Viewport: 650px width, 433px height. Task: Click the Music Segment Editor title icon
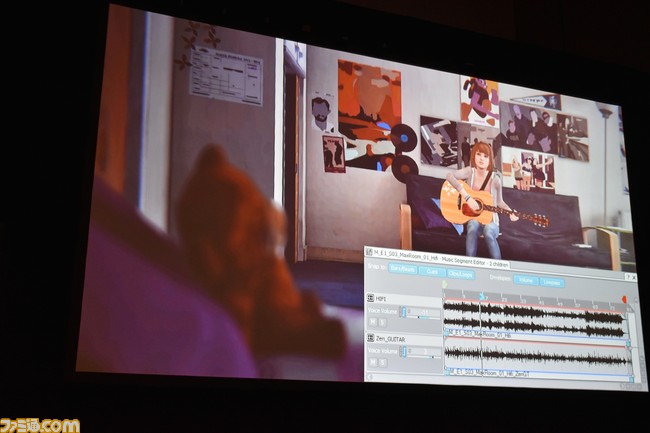pos(369,252)
